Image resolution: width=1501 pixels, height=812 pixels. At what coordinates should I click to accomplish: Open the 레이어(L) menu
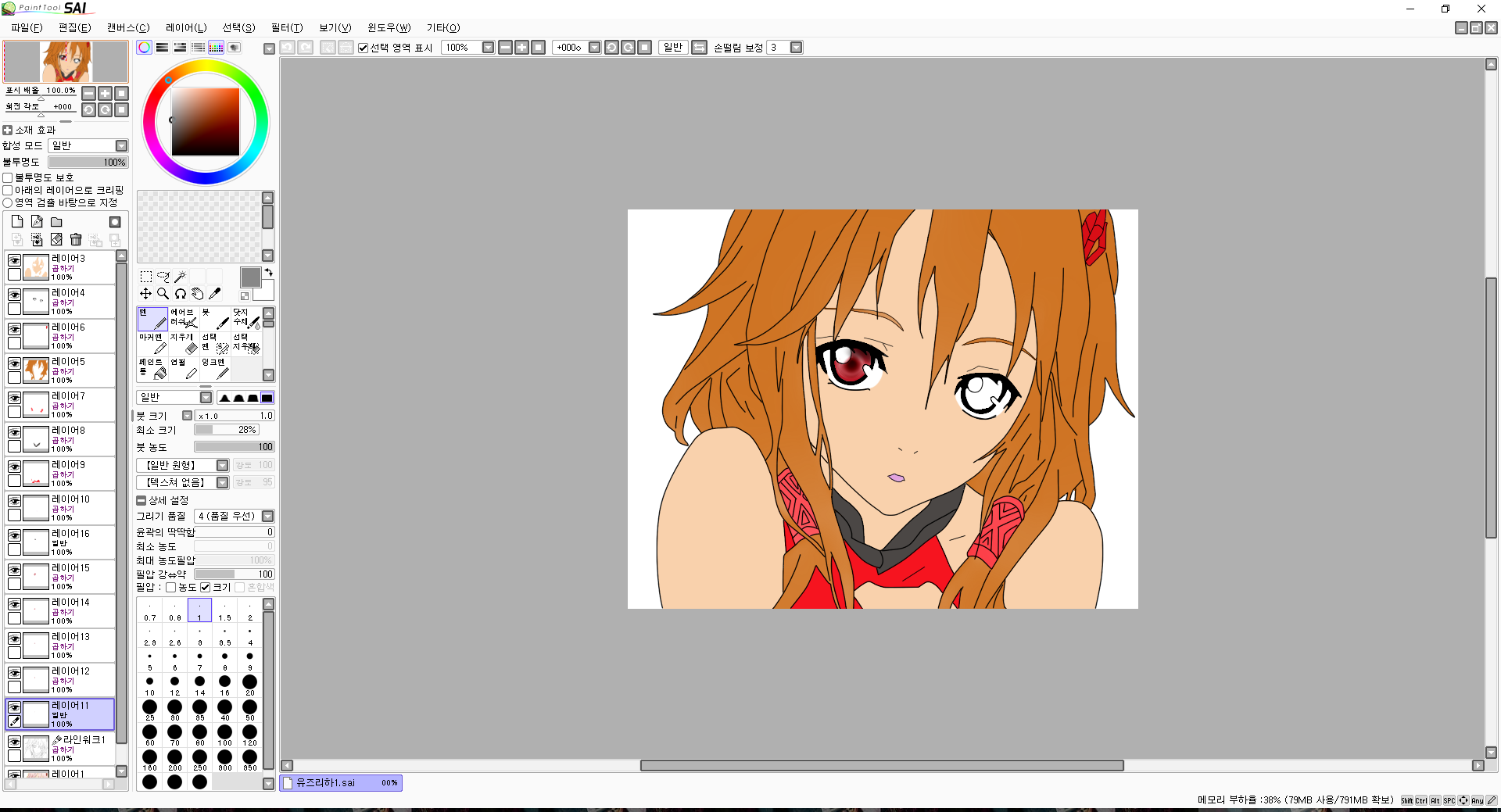pos(186,27)
